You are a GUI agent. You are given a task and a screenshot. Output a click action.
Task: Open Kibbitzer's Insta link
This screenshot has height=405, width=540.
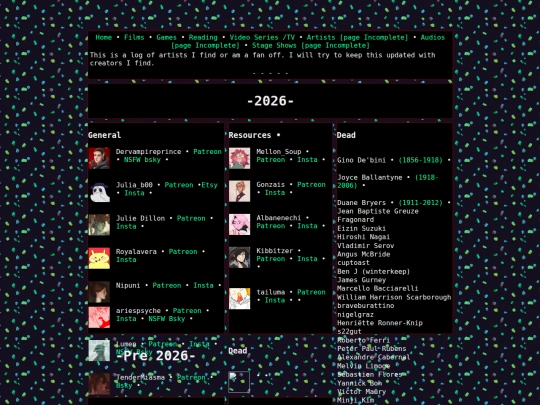pos(307,259)
